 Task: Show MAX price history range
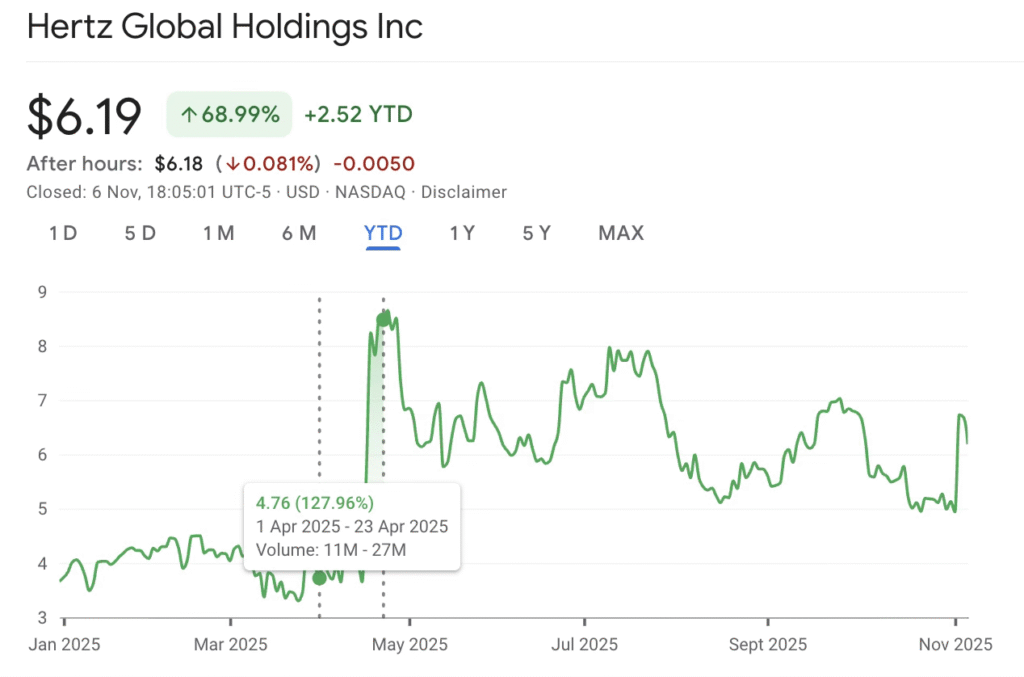click(x=621, y=233)
